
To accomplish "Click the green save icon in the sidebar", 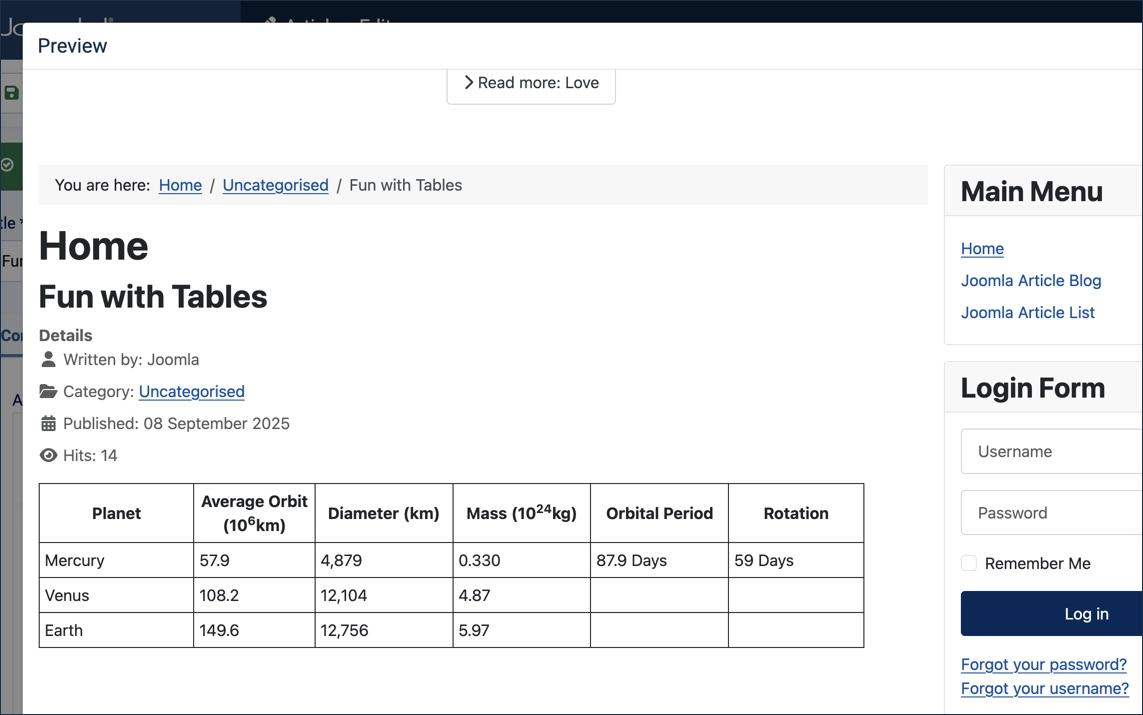I will click(x=10, y=91).
